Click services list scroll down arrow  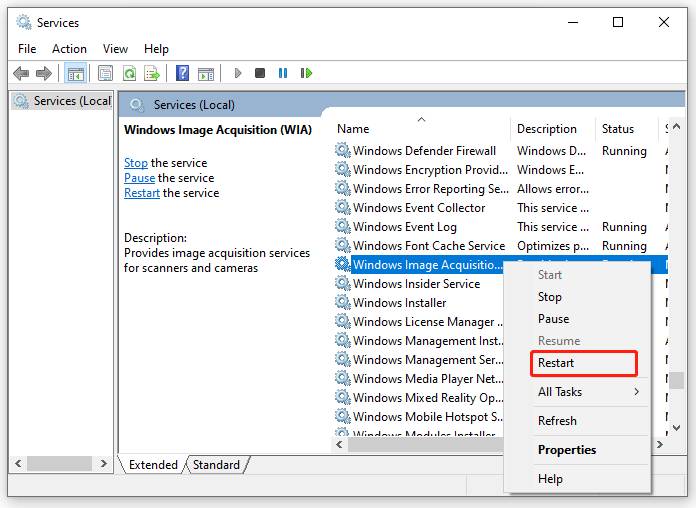(x=676, y=428)
